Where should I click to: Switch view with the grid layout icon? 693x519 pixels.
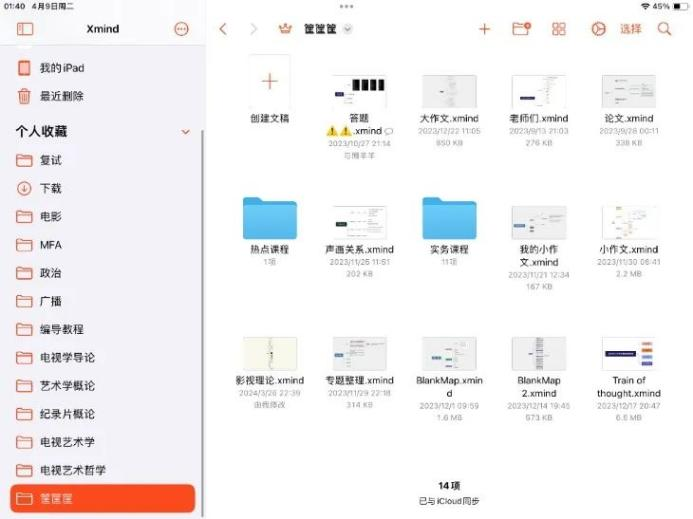559,29
